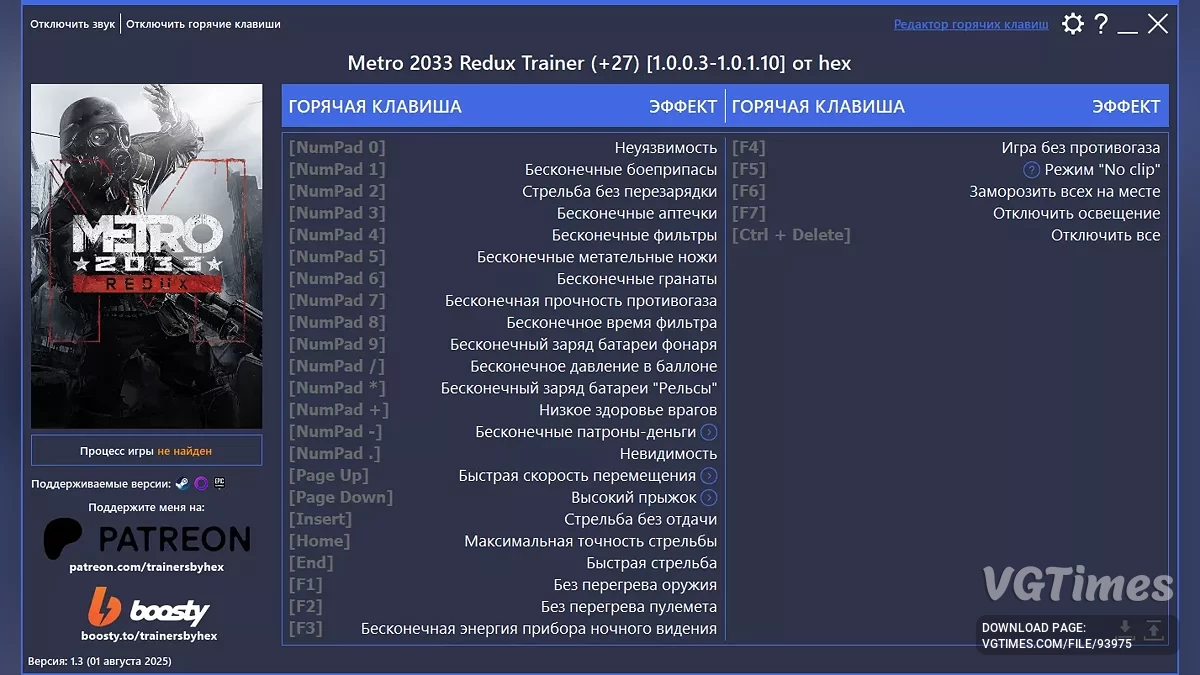The image size is (1200, 675).
Task: Toggle Бесконечные фильтры cheat
Action: tap(634, 236)
